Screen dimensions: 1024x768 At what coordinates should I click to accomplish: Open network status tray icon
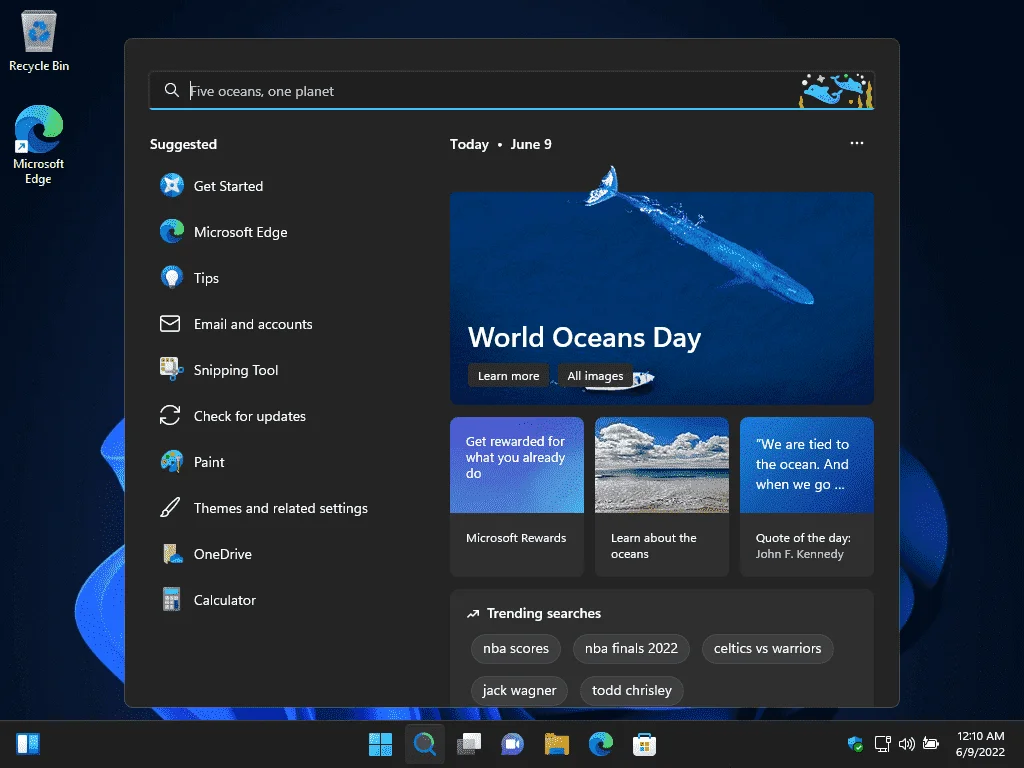[x=882, y=744]
